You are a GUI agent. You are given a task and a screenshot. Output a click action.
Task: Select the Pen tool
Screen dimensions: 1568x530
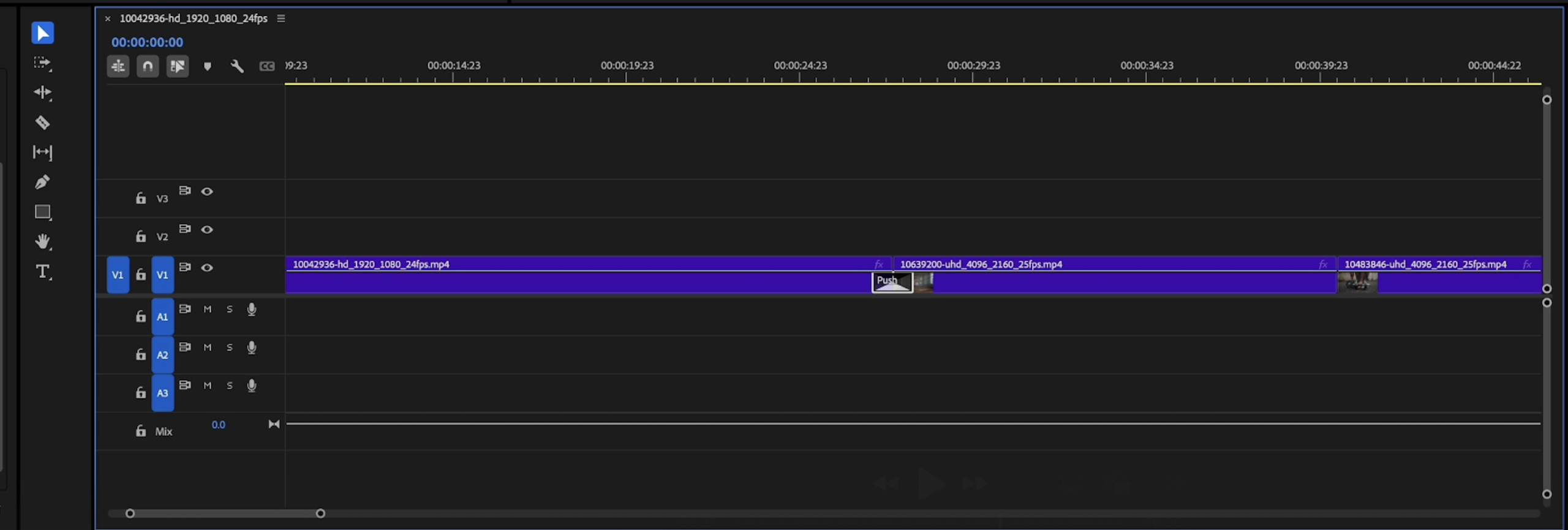[x=42, y=182]
